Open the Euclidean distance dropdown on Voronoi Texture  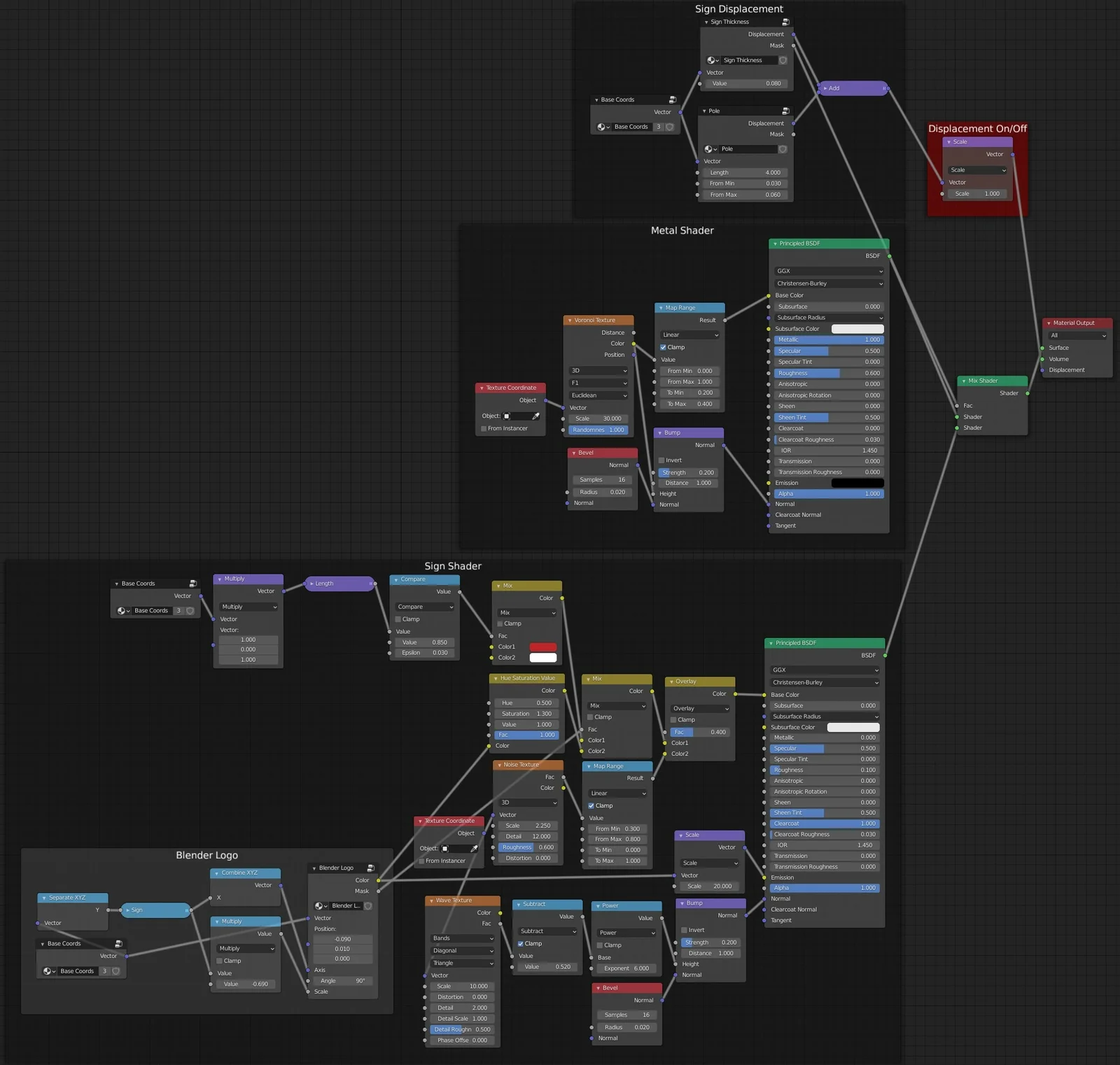click(x=598, y=395)
